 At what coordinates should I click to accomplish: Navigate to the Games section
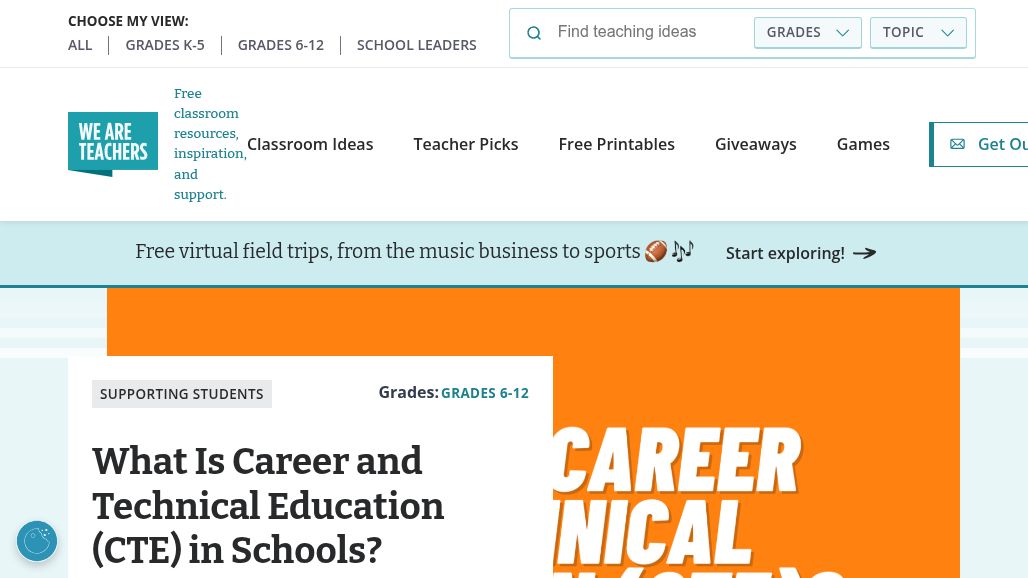(863, 144)
